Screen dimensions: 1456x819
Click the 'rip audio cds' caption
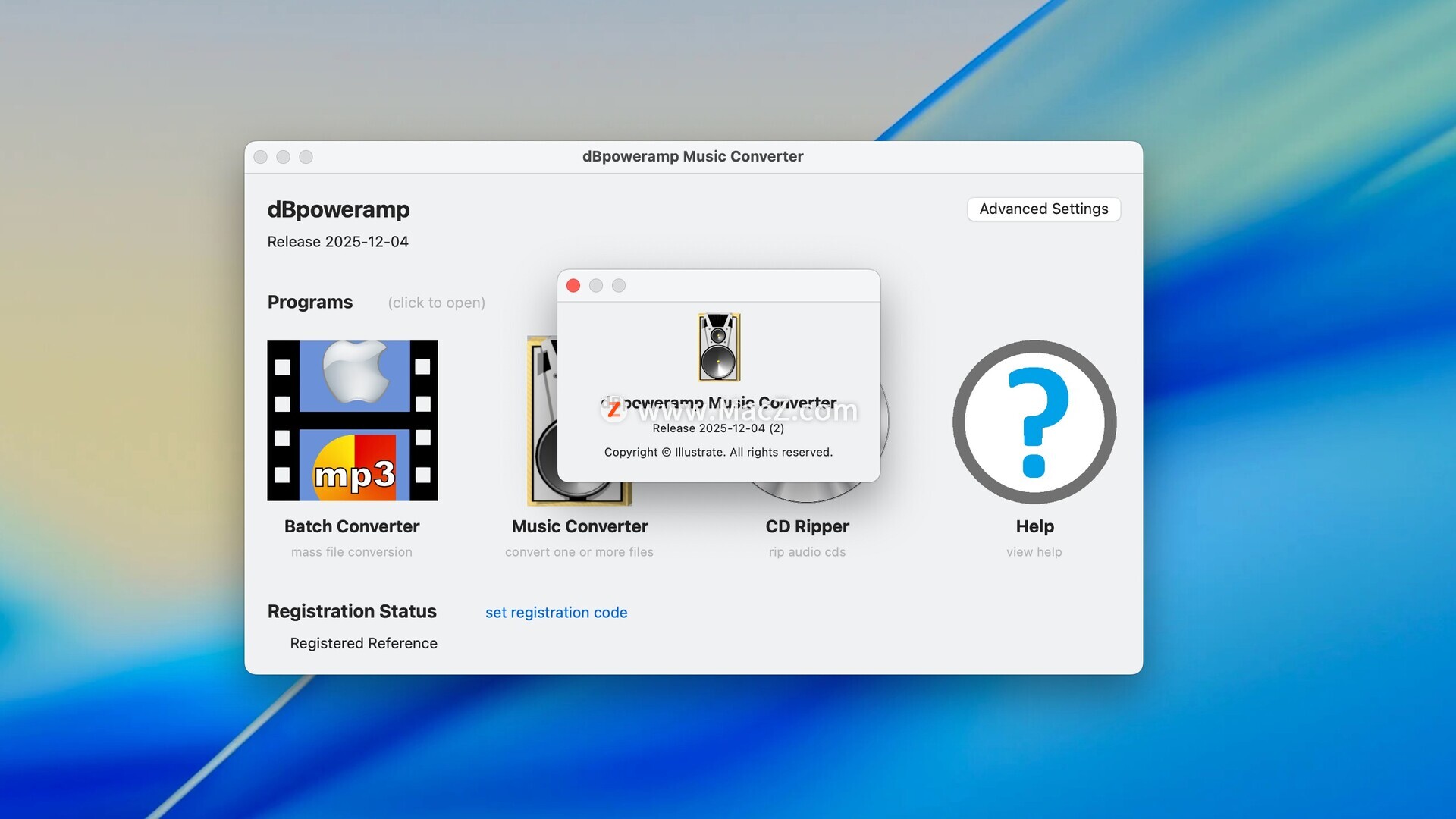pos(807,552)
